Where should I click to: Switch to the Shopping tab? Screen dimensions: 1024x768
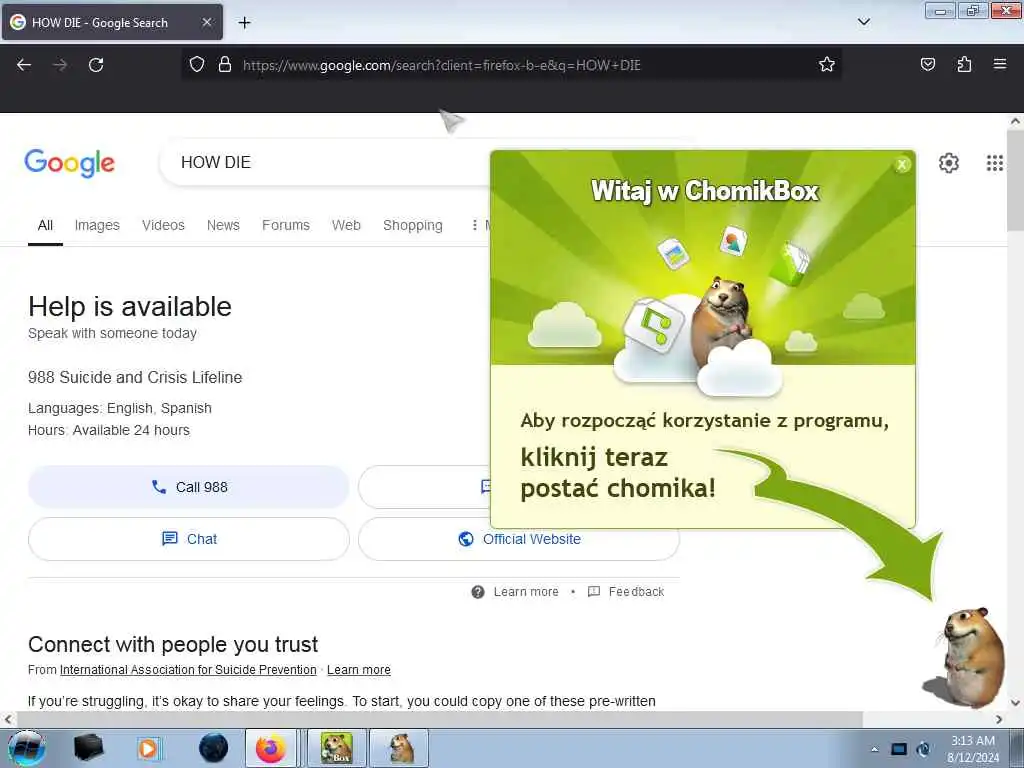[x=413, y=225]
